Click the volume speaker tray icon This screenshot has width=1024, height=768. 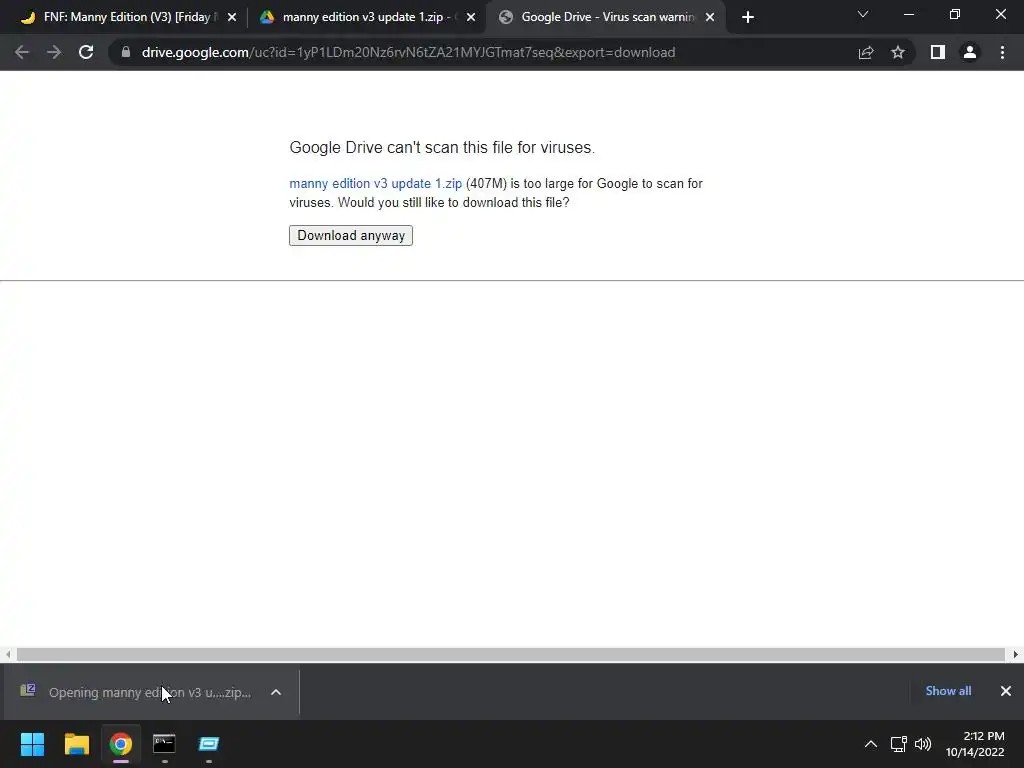(x=923, y=744)
